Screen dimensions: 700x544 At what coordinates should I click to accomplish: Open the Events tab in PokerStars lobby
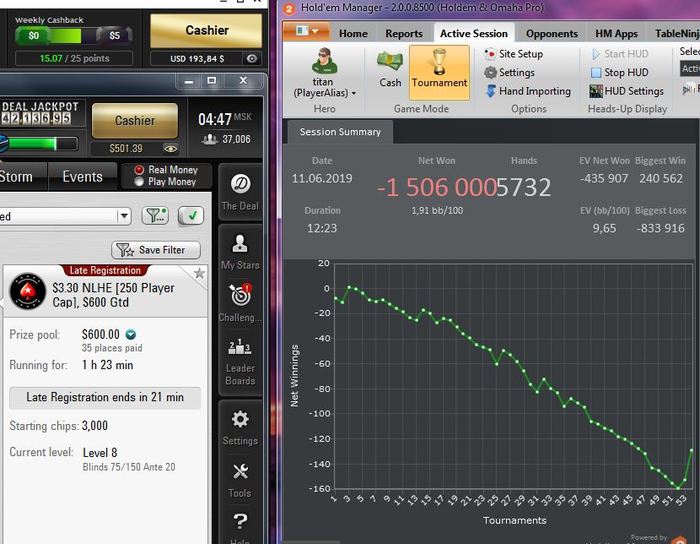coord(82,177)
